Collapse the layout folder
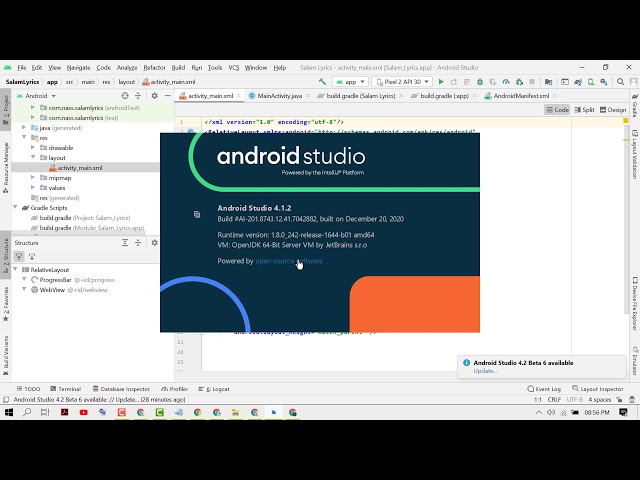The width and height of the screenshot is (640, 480). tap(33, 157)
